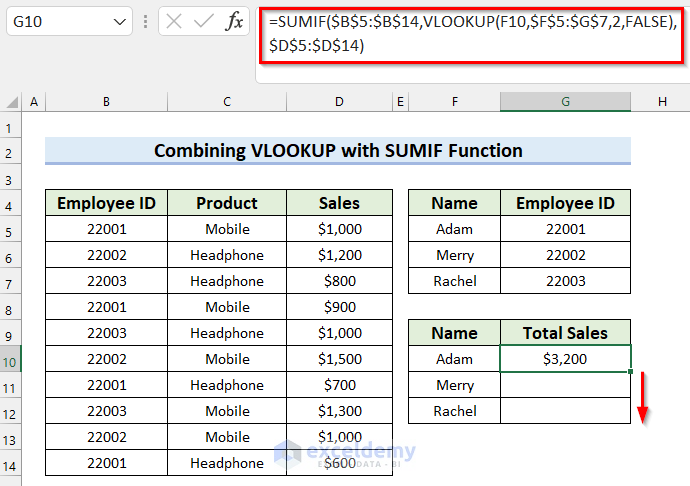Click sales value $1,200 in row 6
The image size is (690, 486).
point(339,255)
